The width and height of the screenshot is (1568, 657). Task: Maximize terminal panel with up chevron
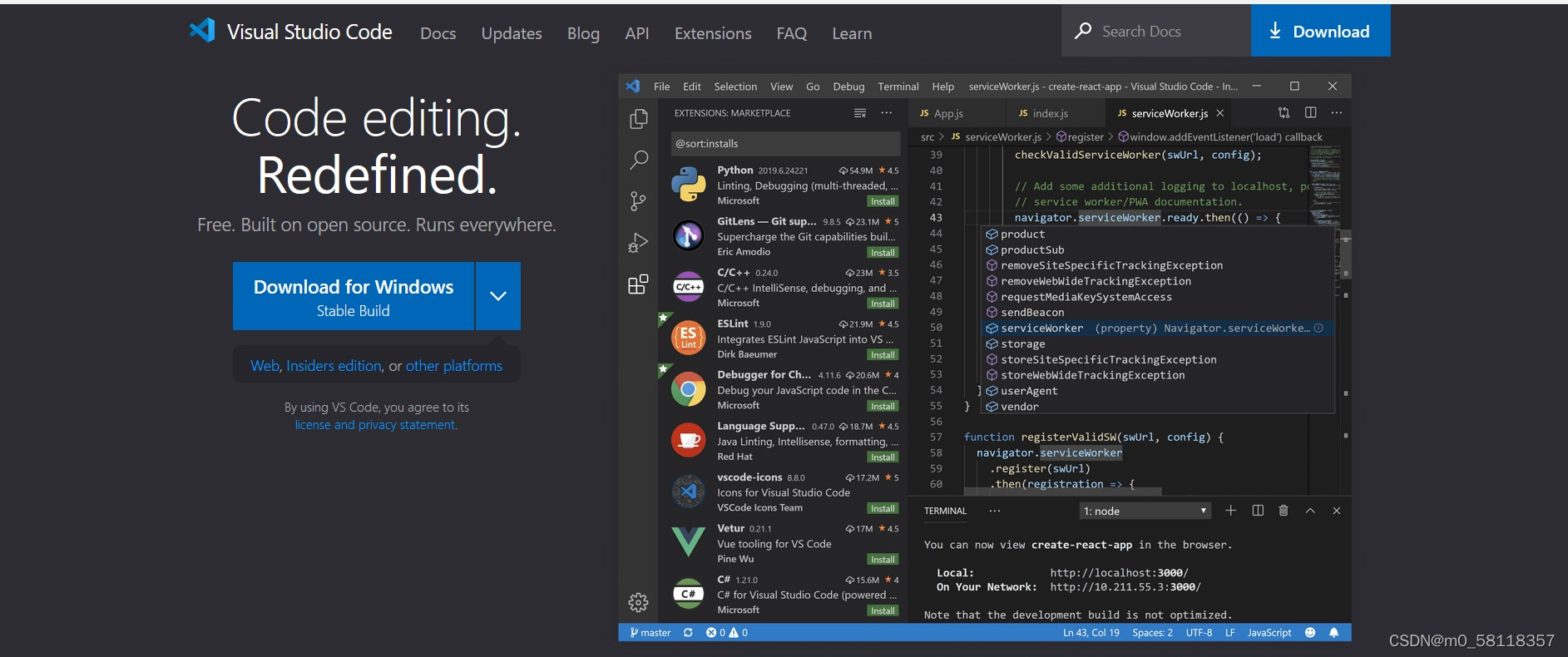pyautogui.click(x=1310, y=511)
